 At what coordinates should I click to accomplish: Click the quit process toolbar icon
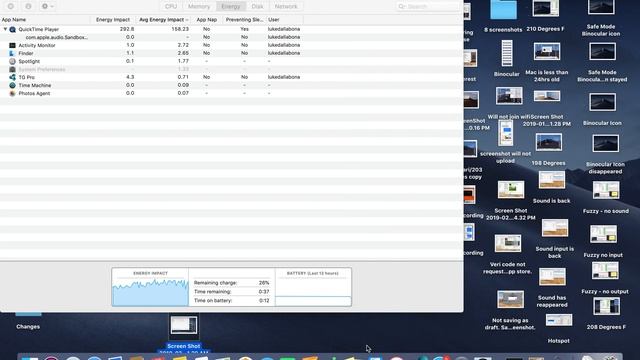(11, 6)
